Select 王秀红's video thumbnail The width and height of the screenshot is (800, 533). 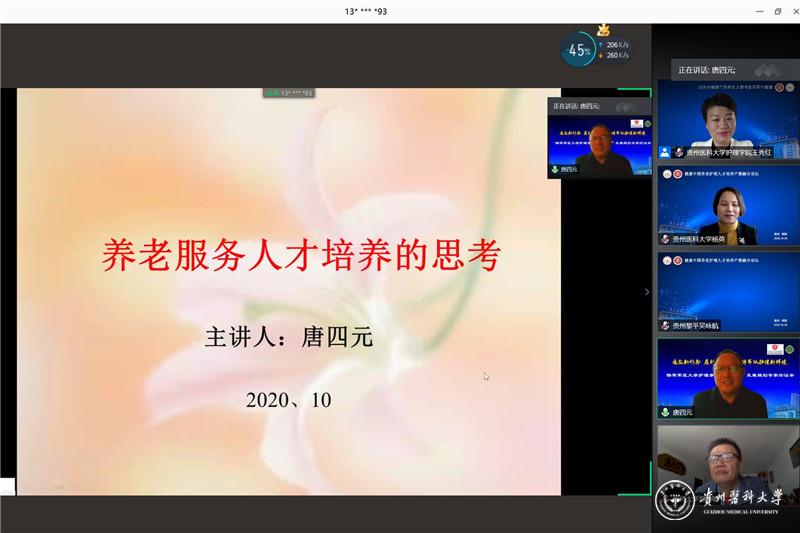(x=726, y=118)
